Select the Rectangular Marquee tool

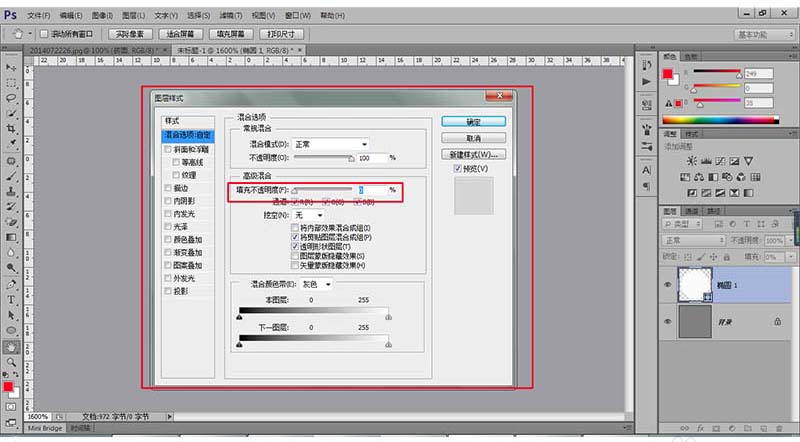(11, 83)
